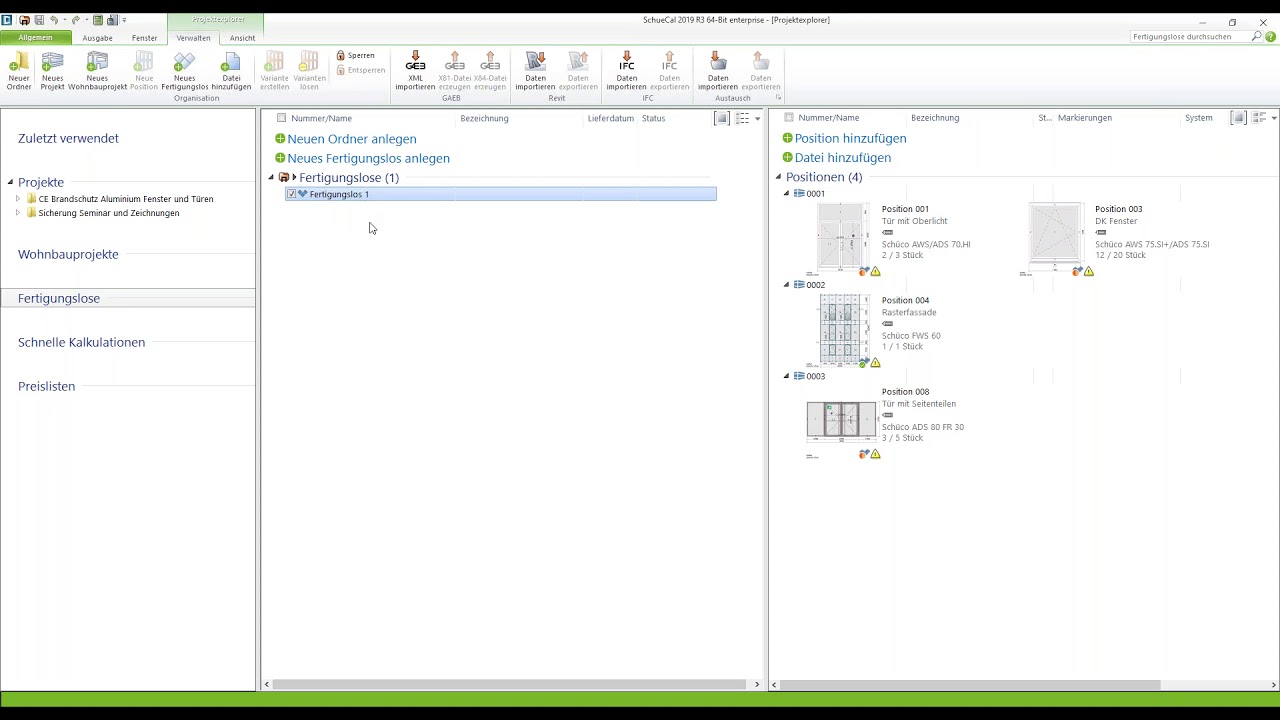Open the Ausgabe tab
1280x720 pixels.
tap(97, 38)
